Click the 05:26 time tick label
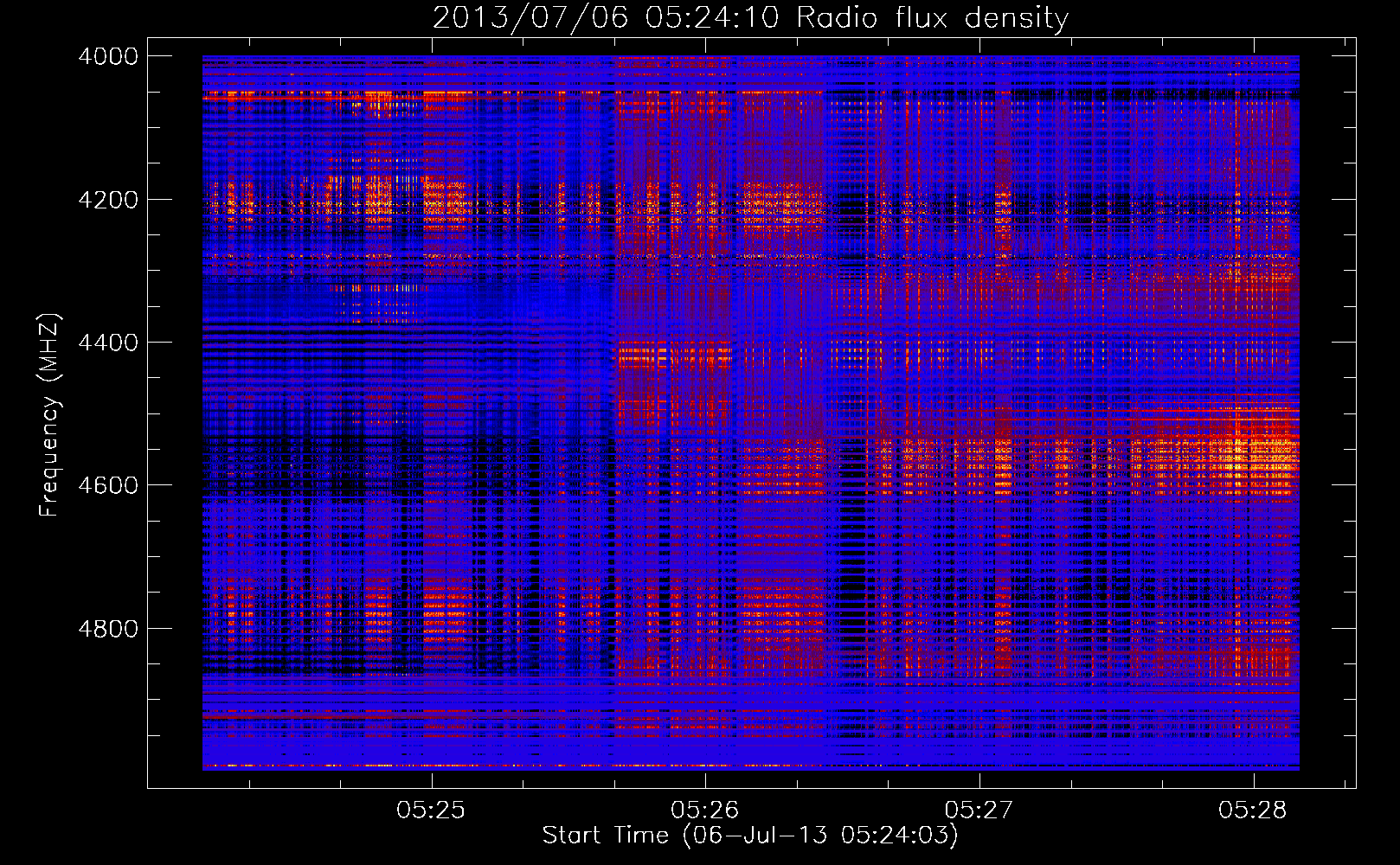1400x865 pixels. tap(705, 810)
